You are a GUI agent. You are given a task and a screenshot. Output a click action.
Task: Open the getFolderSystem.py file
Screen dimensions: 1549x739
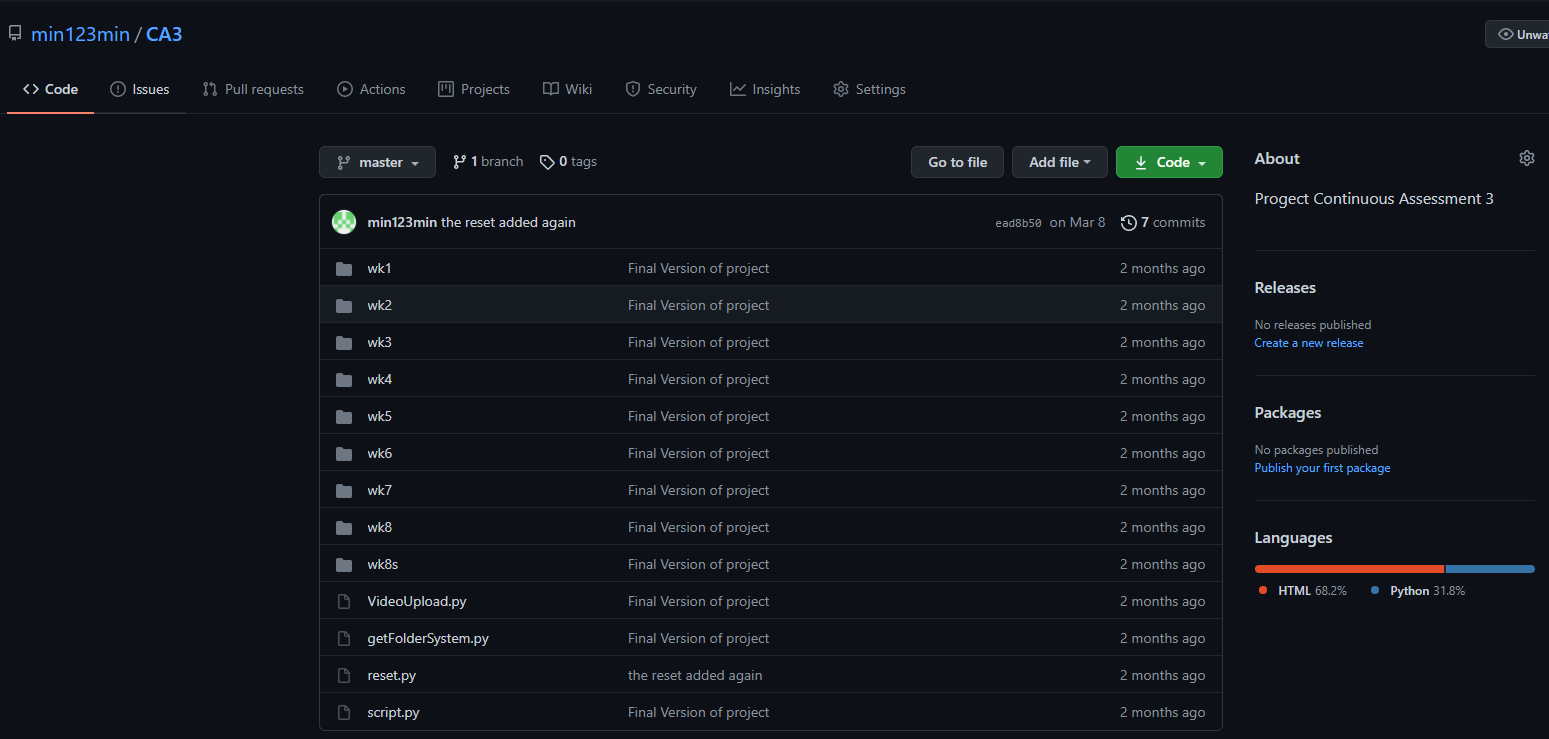(428, 639)
